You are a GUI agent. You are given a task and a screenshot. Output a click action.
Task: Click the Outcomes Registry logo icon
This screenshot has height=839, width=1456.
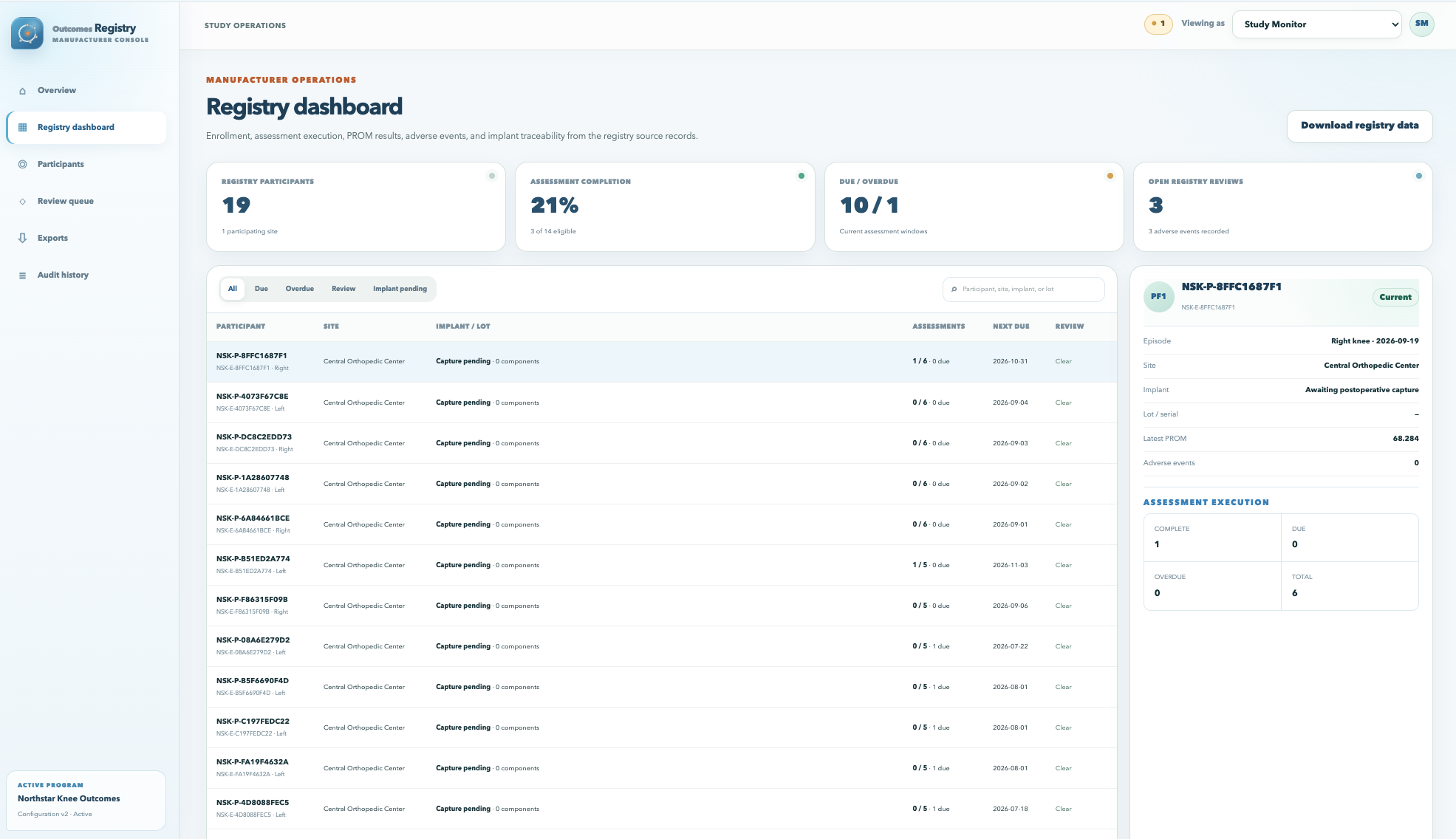[27, 33]
